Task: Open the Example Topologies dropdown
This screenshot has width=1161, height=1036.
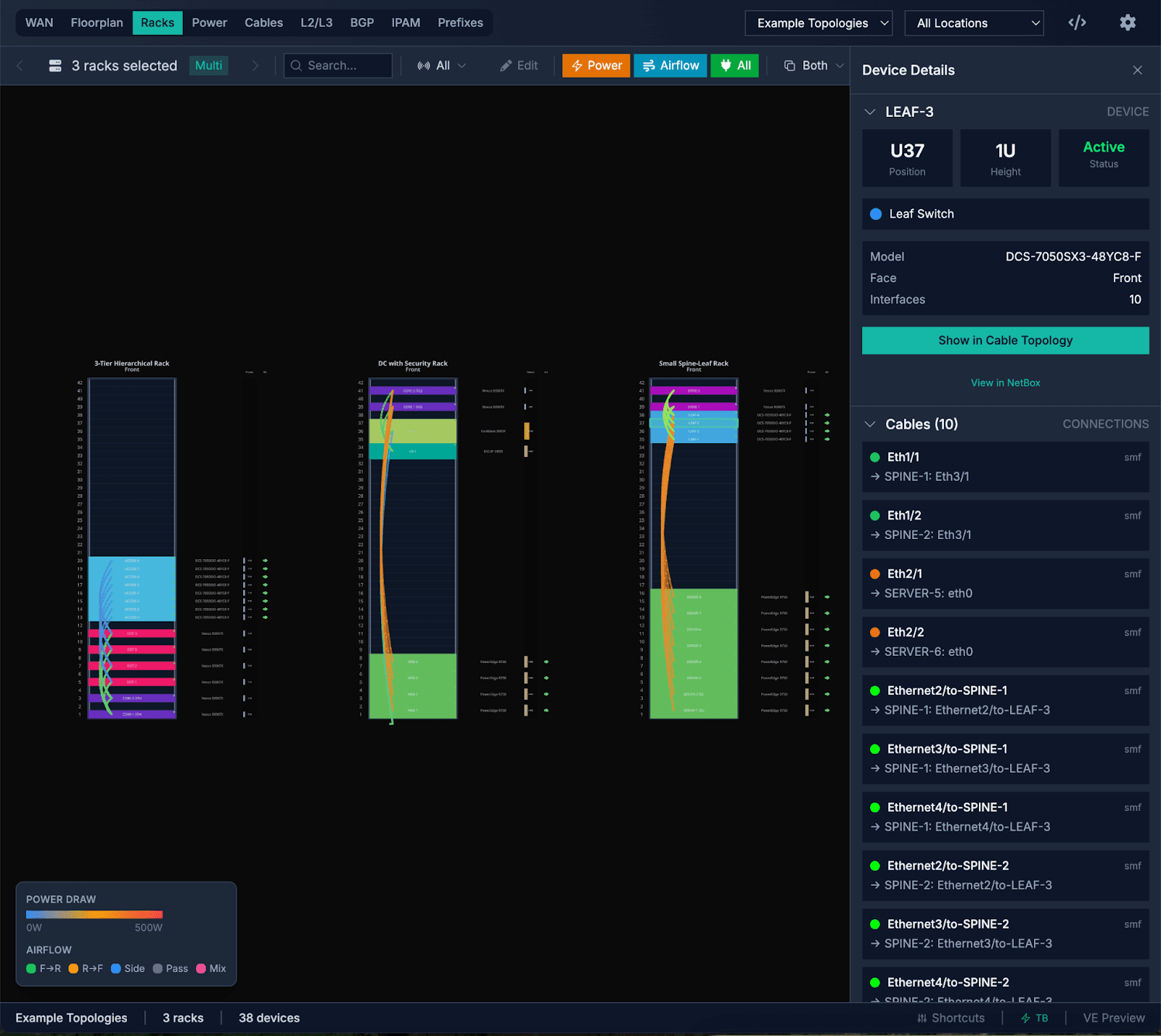Action: coord(819,23)
